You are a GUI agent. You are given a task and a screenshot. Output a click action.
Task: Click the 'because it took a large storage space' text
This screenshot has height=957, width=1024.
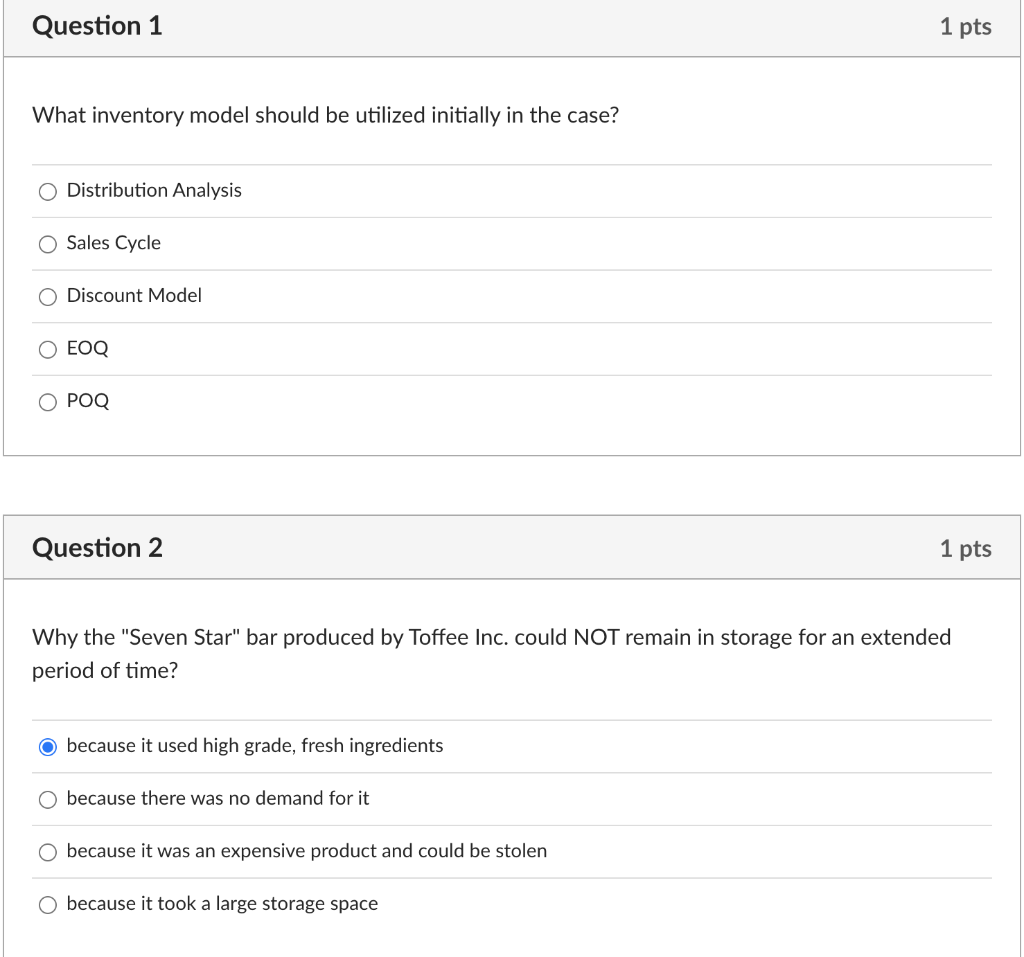pos(222,904)
